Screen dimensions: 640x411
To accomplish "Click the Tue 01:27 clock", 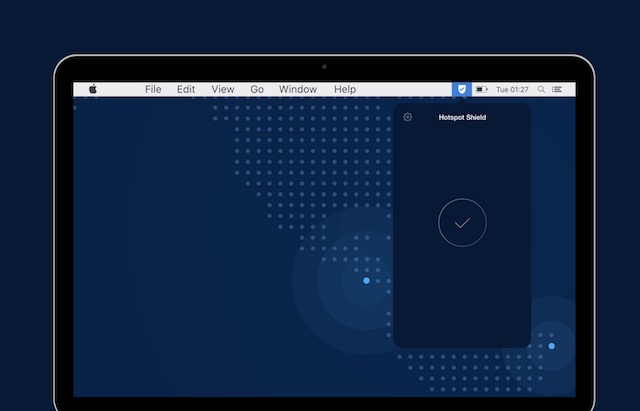I will (x=512, y=89).
